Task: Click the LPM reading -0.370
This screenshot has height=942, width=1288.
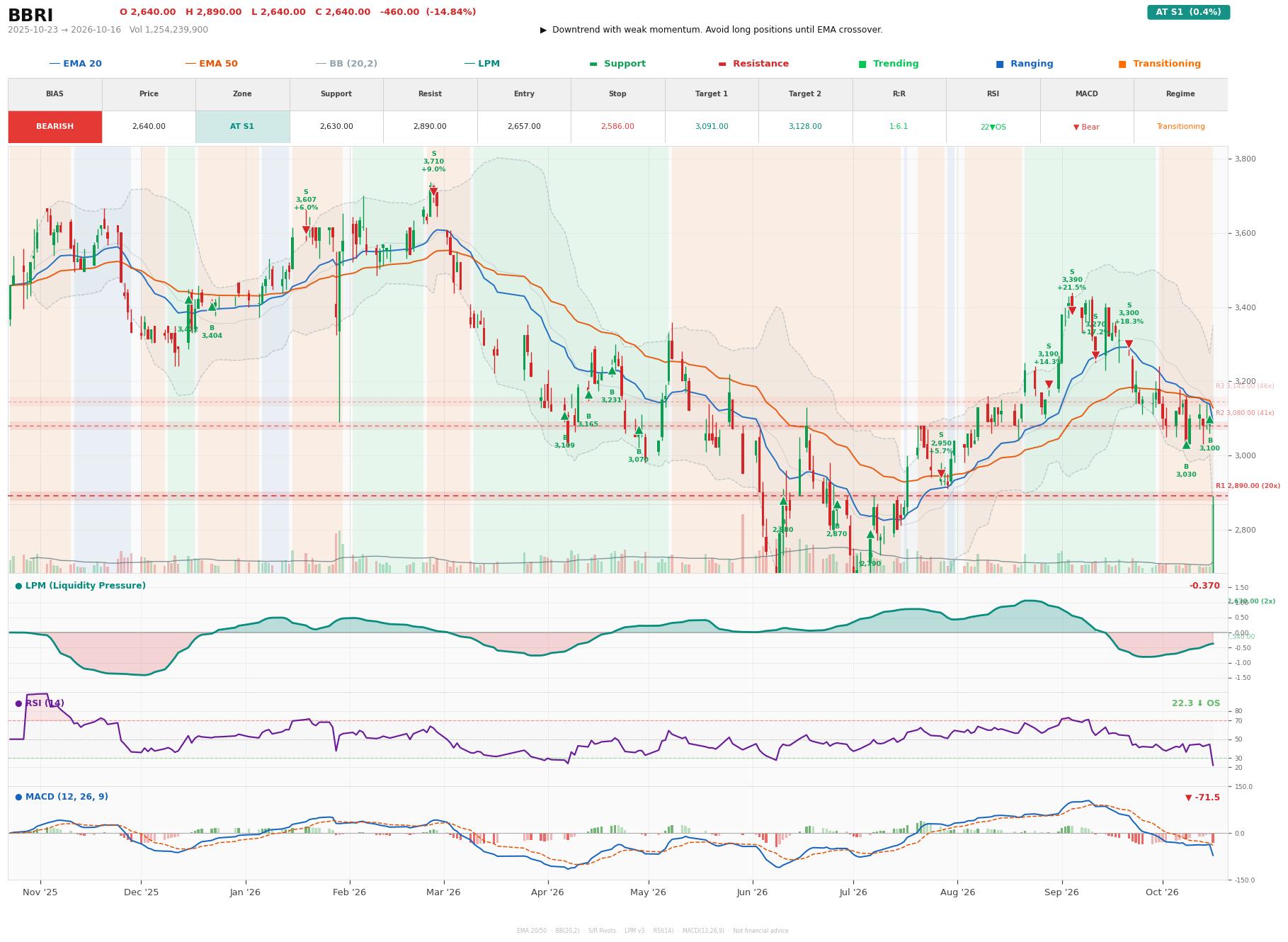Action: coord(1204,586)
